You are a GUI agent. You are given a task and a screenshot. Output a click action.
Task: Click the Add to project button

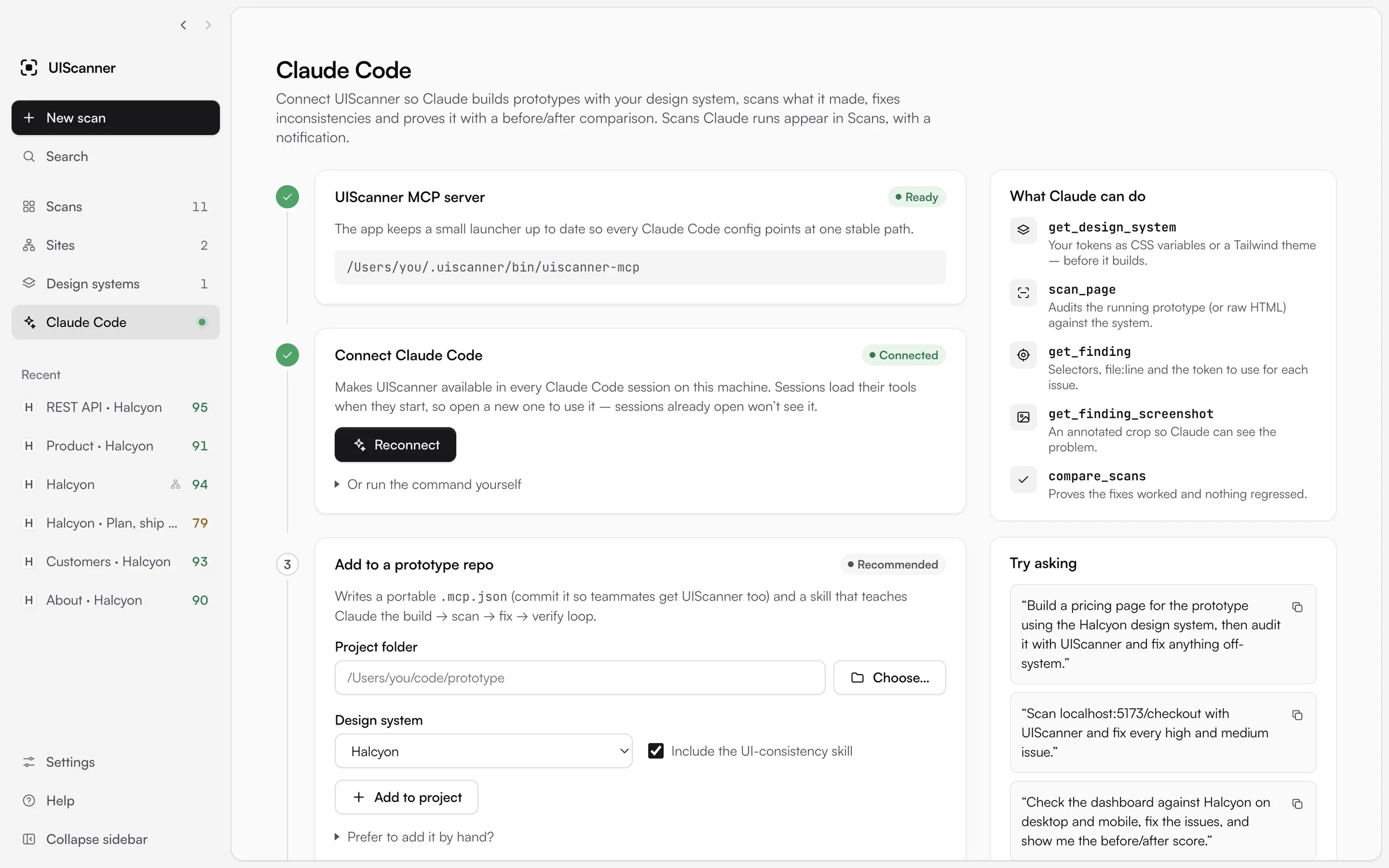(x=406, y=797)
